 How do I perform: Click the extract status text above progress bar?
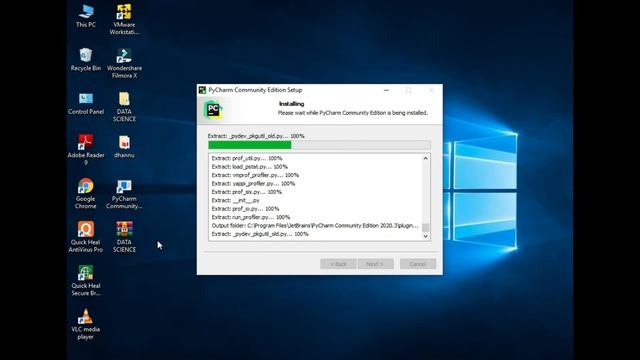(256, 136)
